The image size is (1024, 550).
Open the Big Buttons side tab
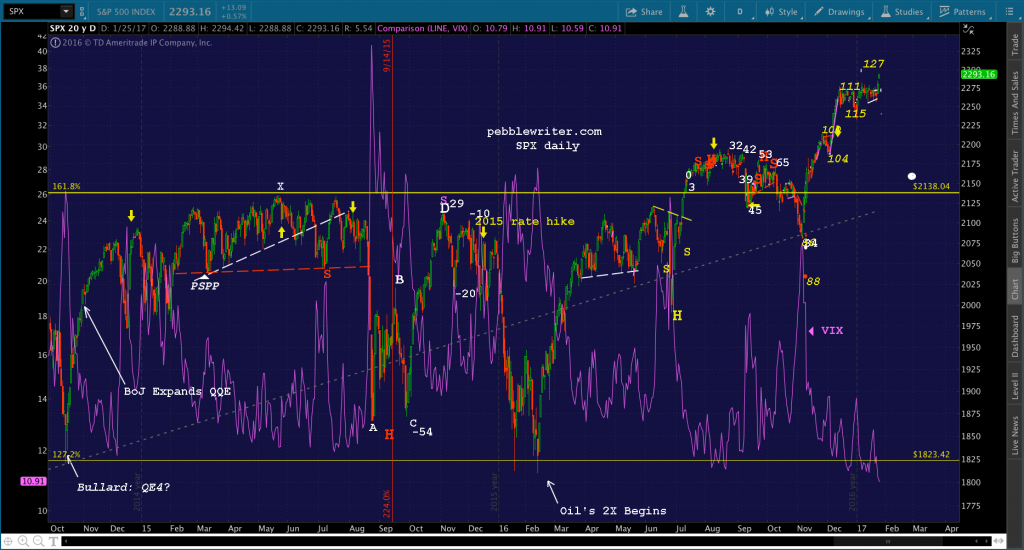click(x=1015, y=241)
